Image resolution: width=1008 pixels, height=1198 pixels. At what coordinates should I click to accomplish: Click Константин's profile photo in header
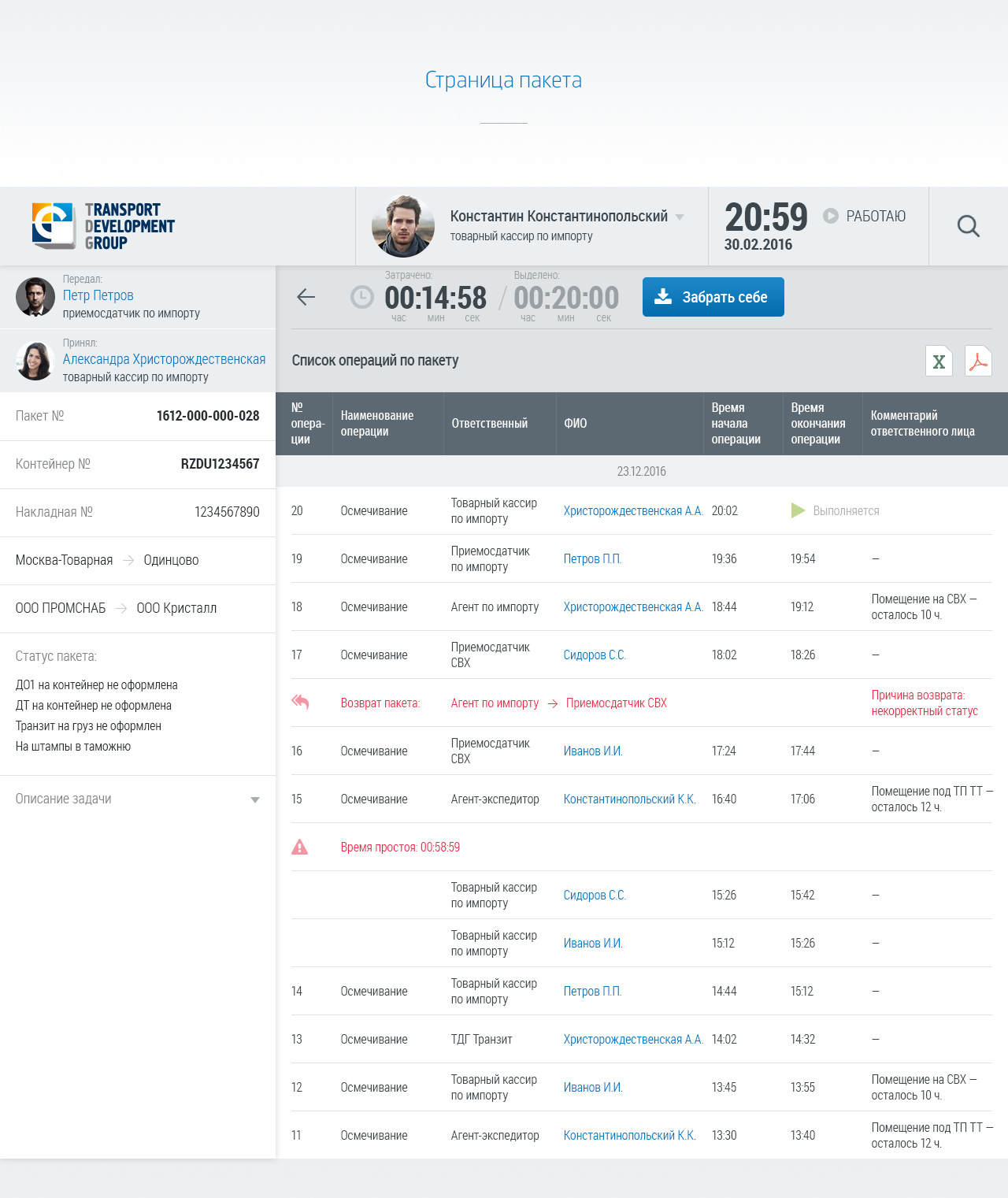pos(403,227)
